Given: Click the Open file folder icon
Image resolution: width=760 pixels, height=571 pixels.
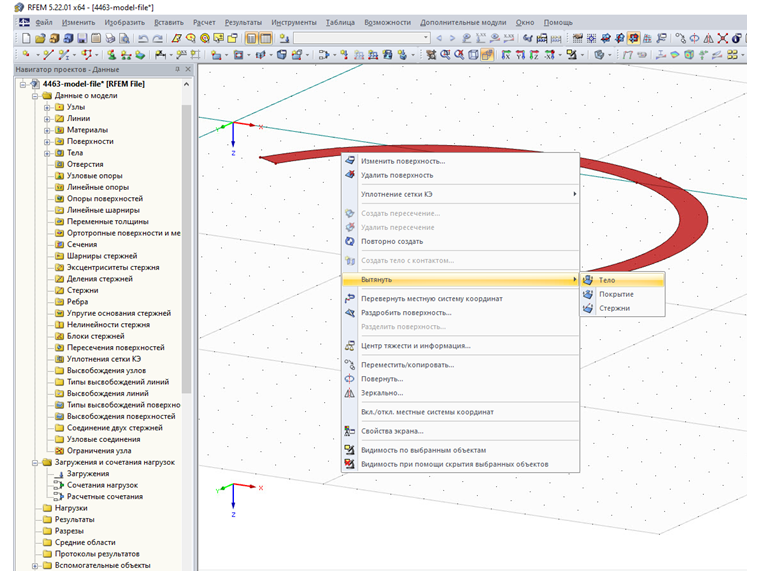Looking at the screenshot, I should [40, 38].
